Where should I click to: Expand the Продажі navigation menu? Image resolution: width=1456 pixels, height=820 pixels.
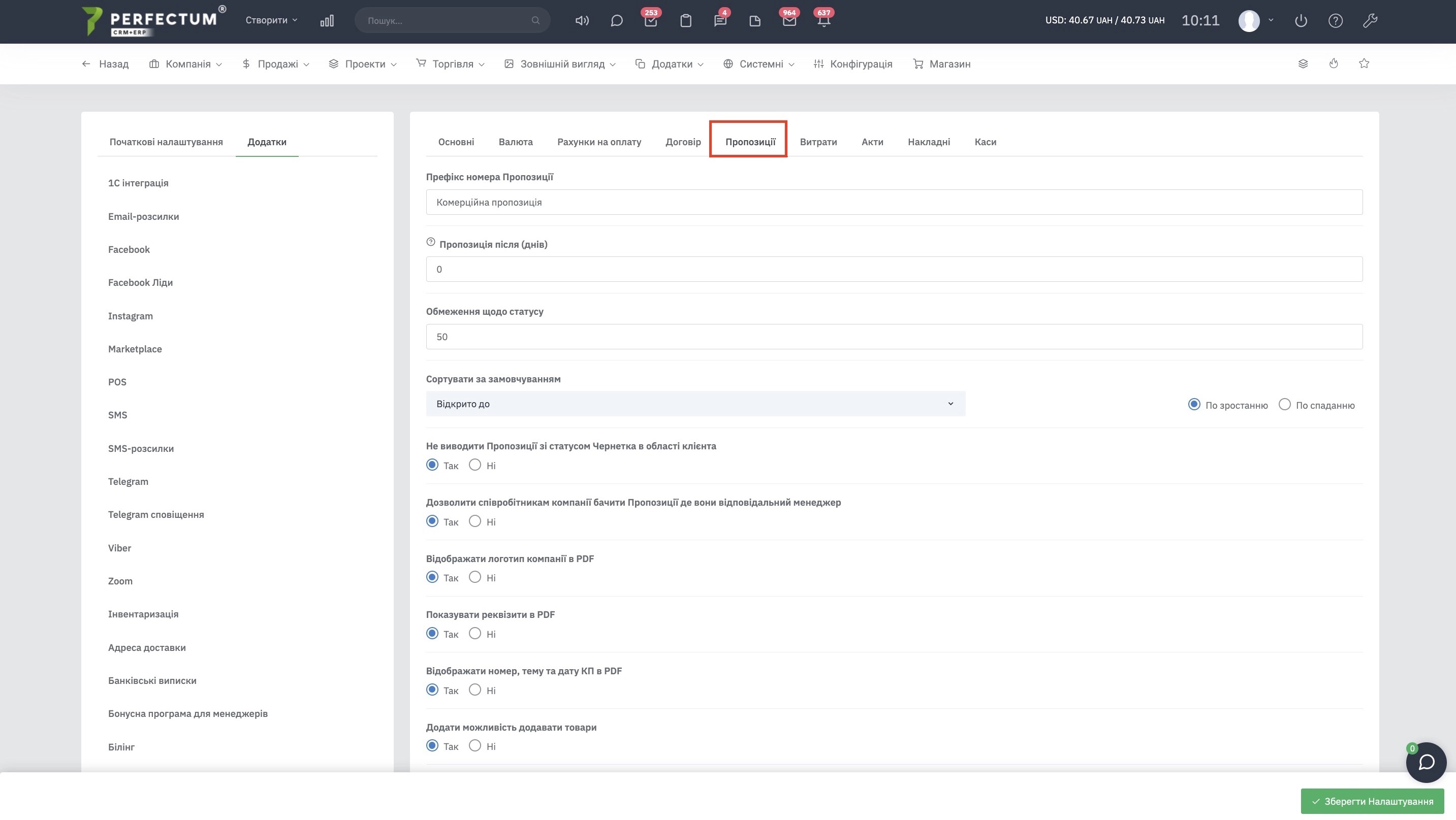pos(276,64)
